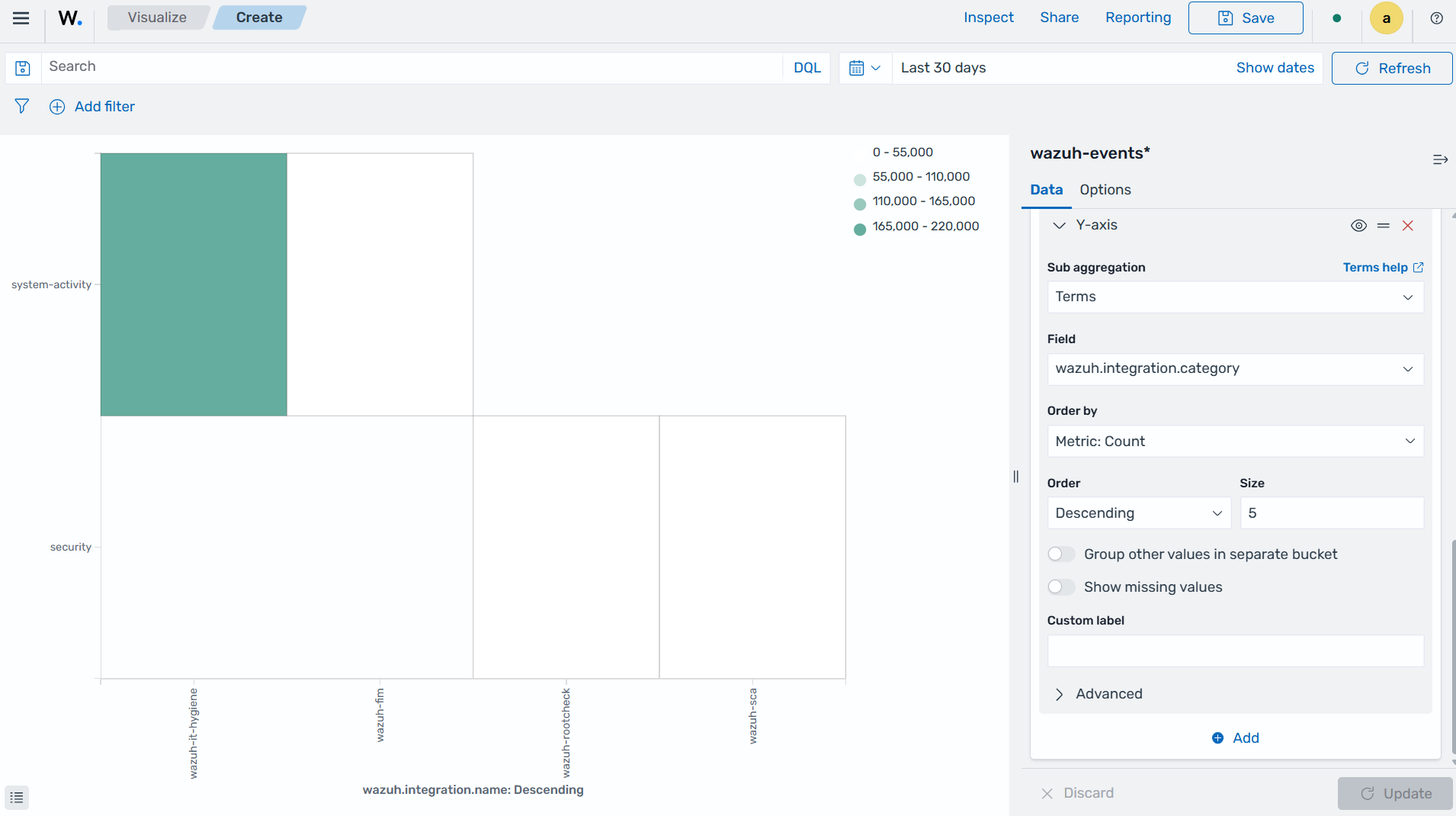Screen dimensions: 1456x816
Task: Switch to the Options tab
Action: [1105, 190]
